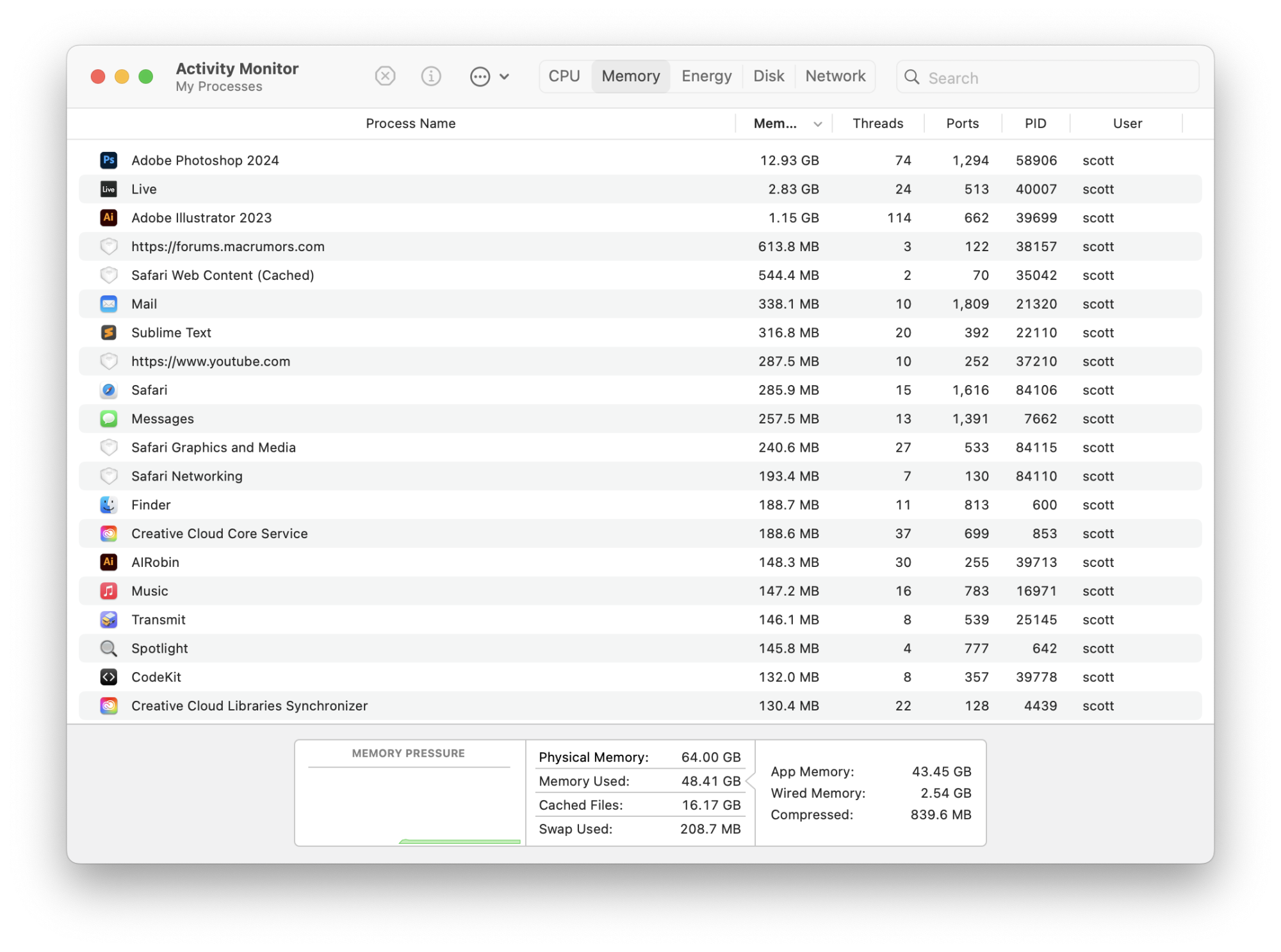Click the 1,616 ports value for Safari
This screenshot has width=1281, height=952.
[970, 390]
